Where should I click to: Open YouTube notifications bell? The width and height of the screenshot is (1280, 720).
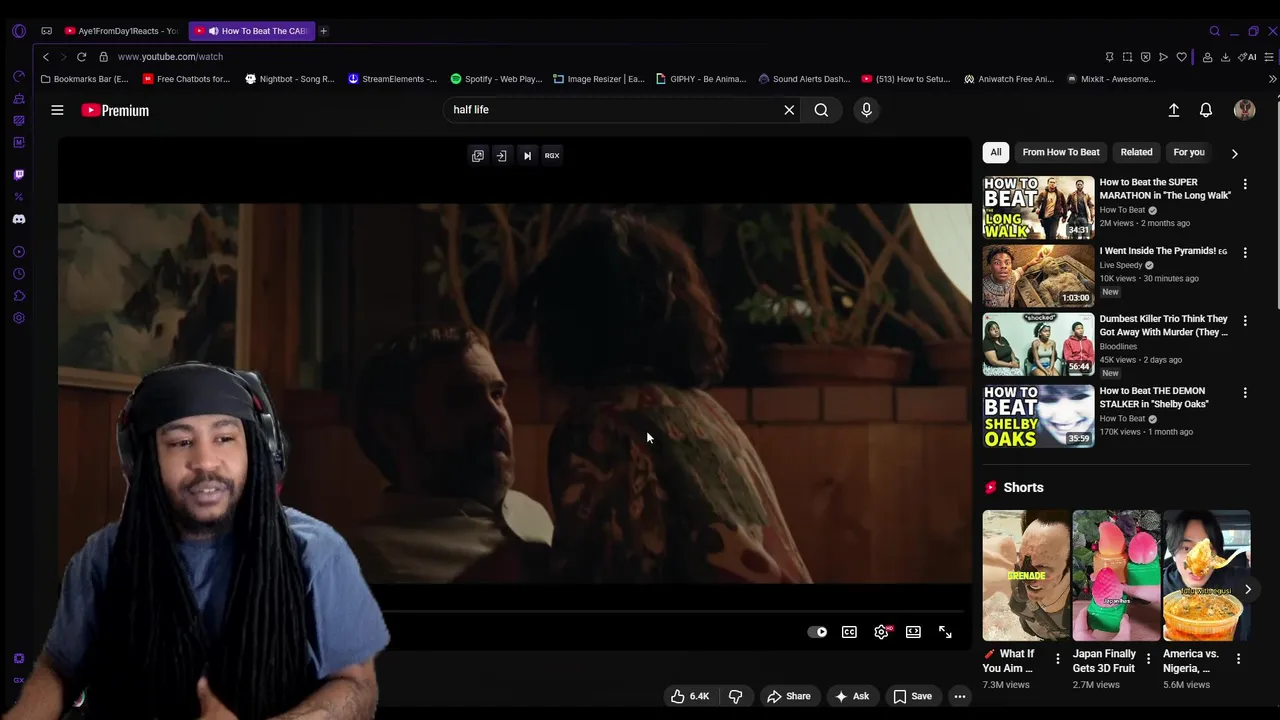click(x=1206, y=110)
